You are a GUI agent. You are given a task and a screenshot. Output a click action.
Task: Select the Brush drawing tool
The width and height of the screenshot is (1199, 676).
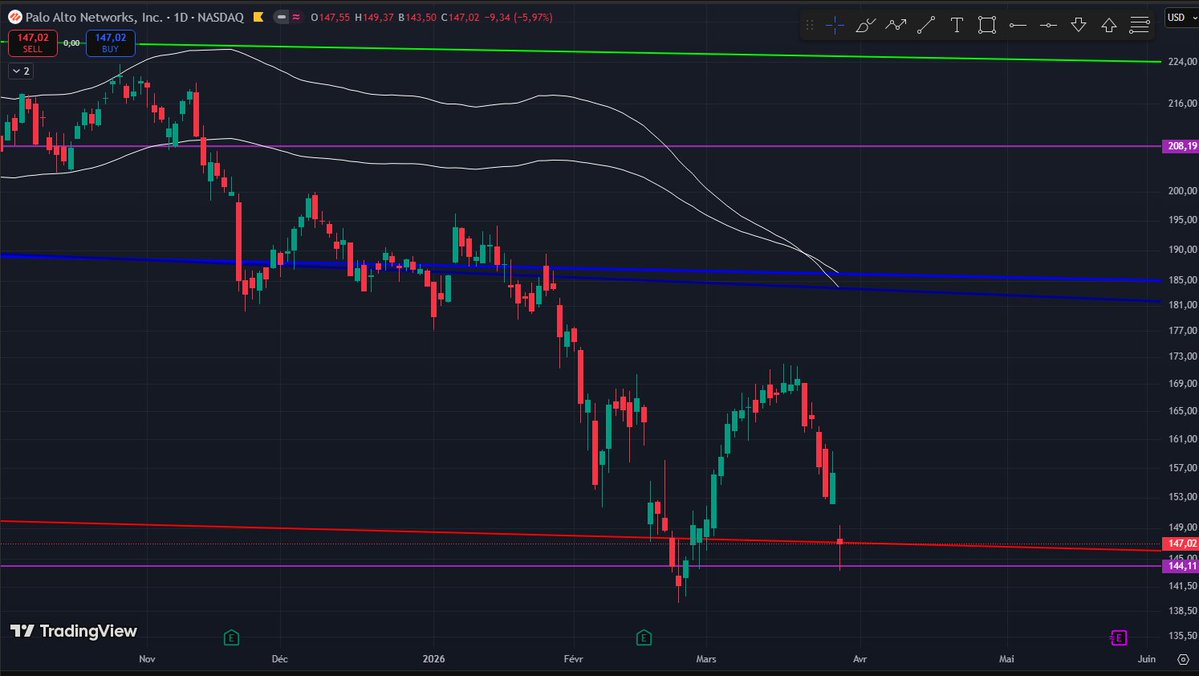pos(865,25)
